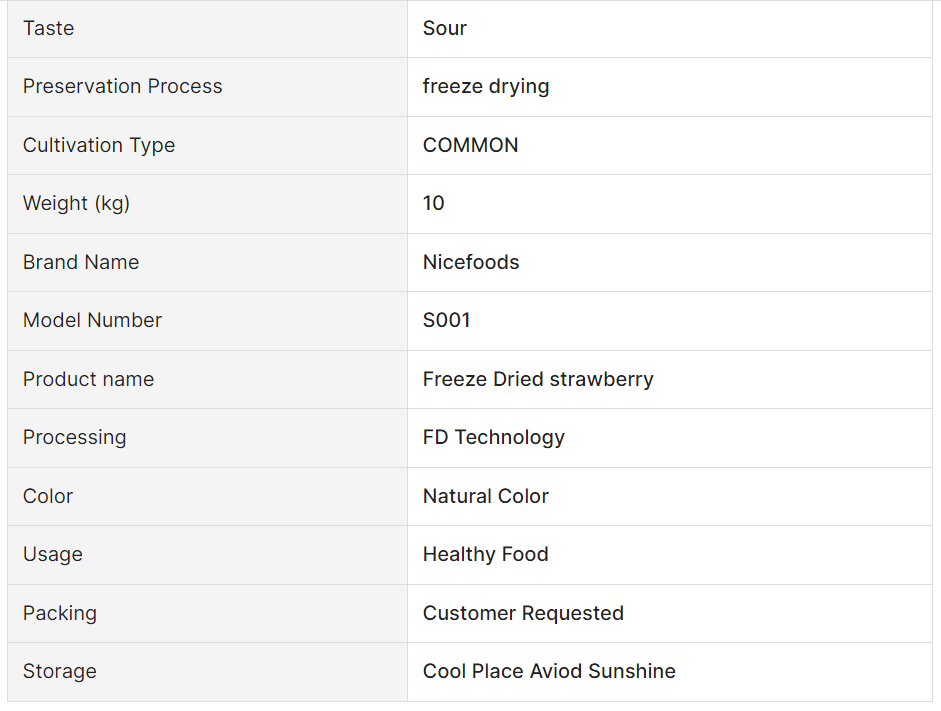
Task: Click the Healthy Food usage value
Action: point(486,554)
